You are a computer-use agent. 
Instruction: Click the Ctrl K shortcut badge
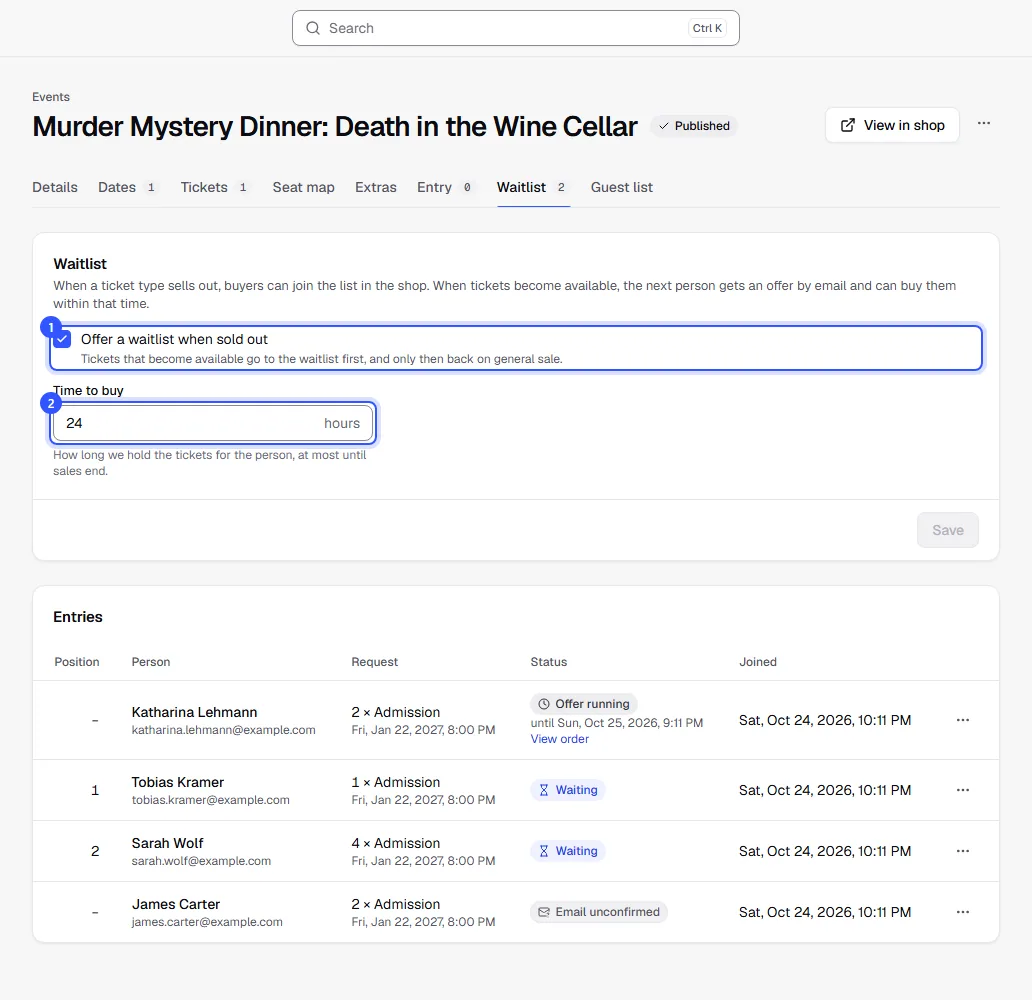[707, 28]
